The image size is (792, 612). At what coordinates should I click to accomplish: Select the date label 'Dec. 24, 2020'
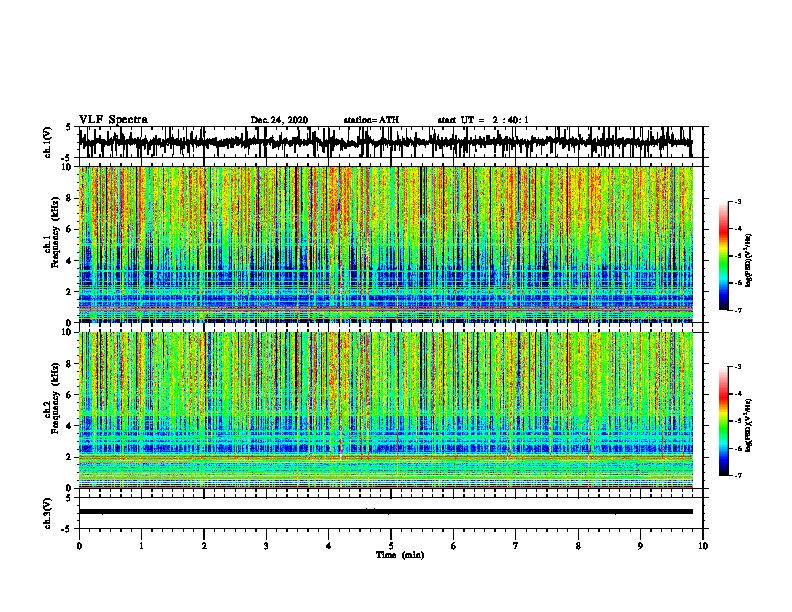tap(279, 120)
